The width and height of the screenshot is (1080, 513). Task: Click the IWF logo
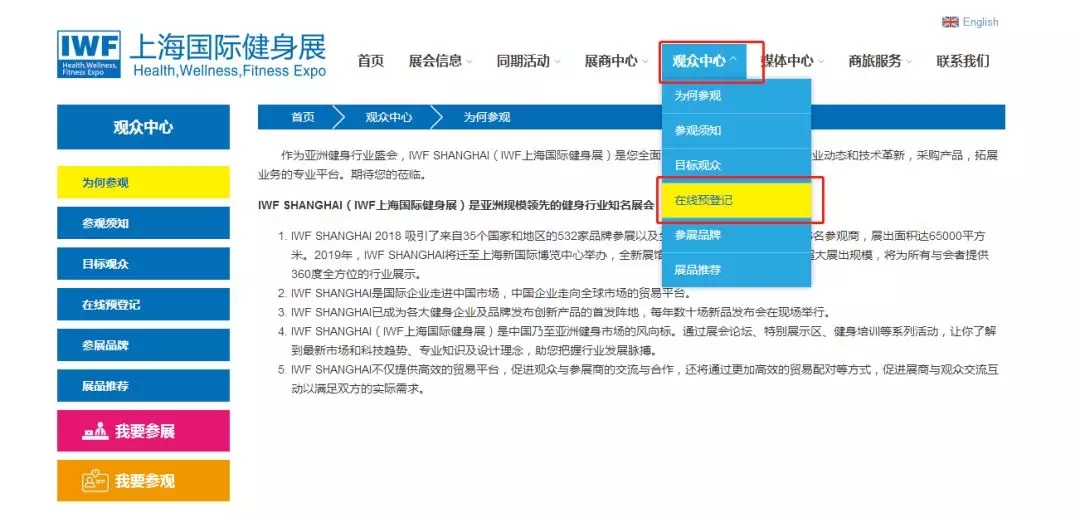tap(89, 54)
